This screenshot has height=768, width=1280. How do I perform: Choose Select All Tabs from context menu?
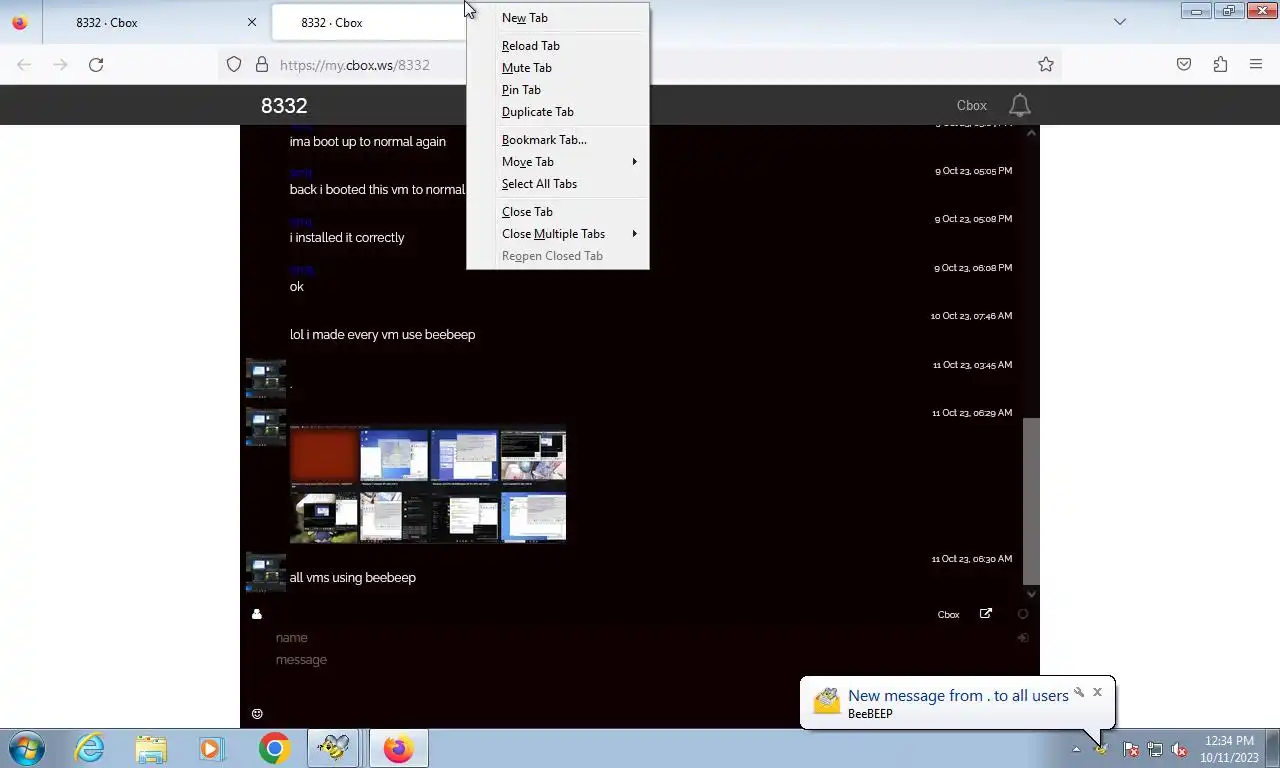pos(558,184)
